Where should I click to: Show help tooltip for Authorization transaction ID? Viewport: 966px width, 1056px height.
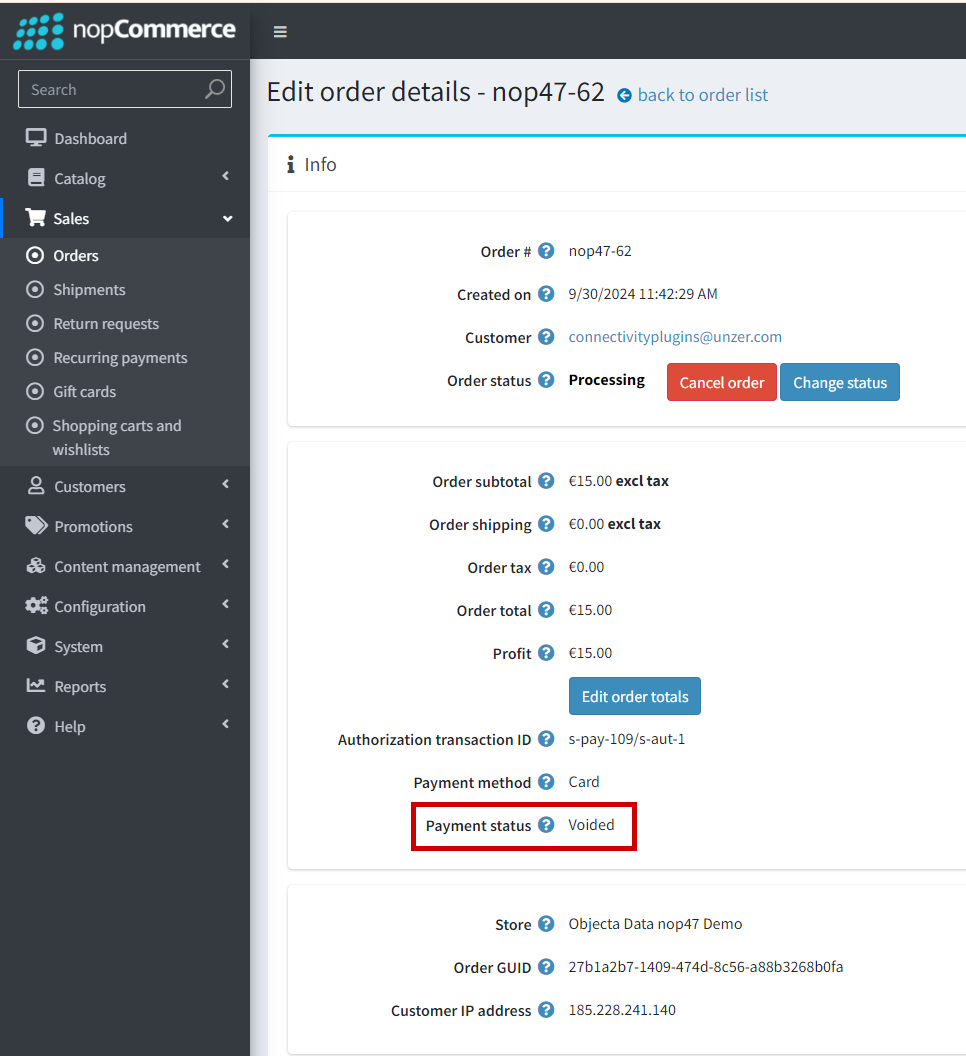(546, 739)
